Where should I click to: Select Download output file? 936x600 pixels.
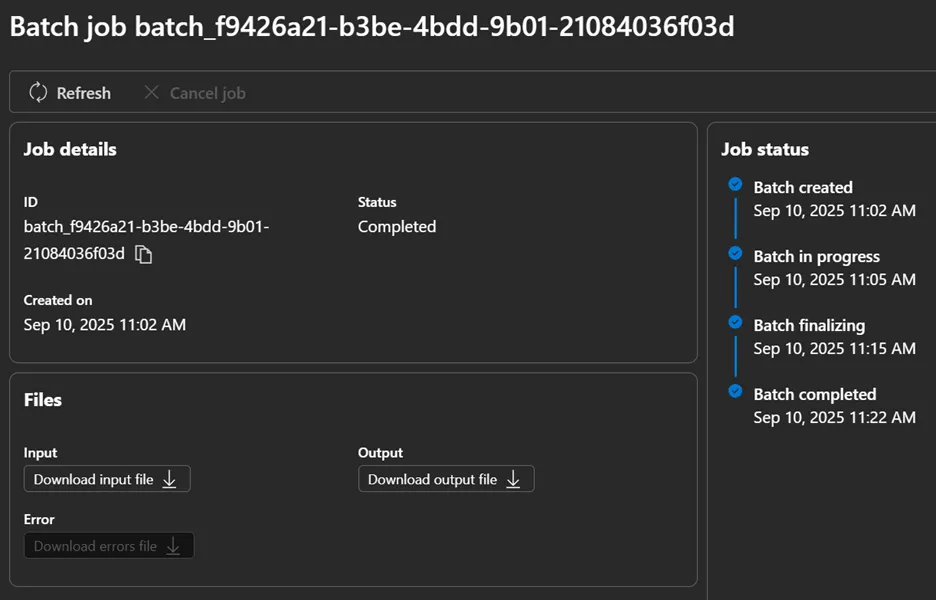(x=445, y=478)
